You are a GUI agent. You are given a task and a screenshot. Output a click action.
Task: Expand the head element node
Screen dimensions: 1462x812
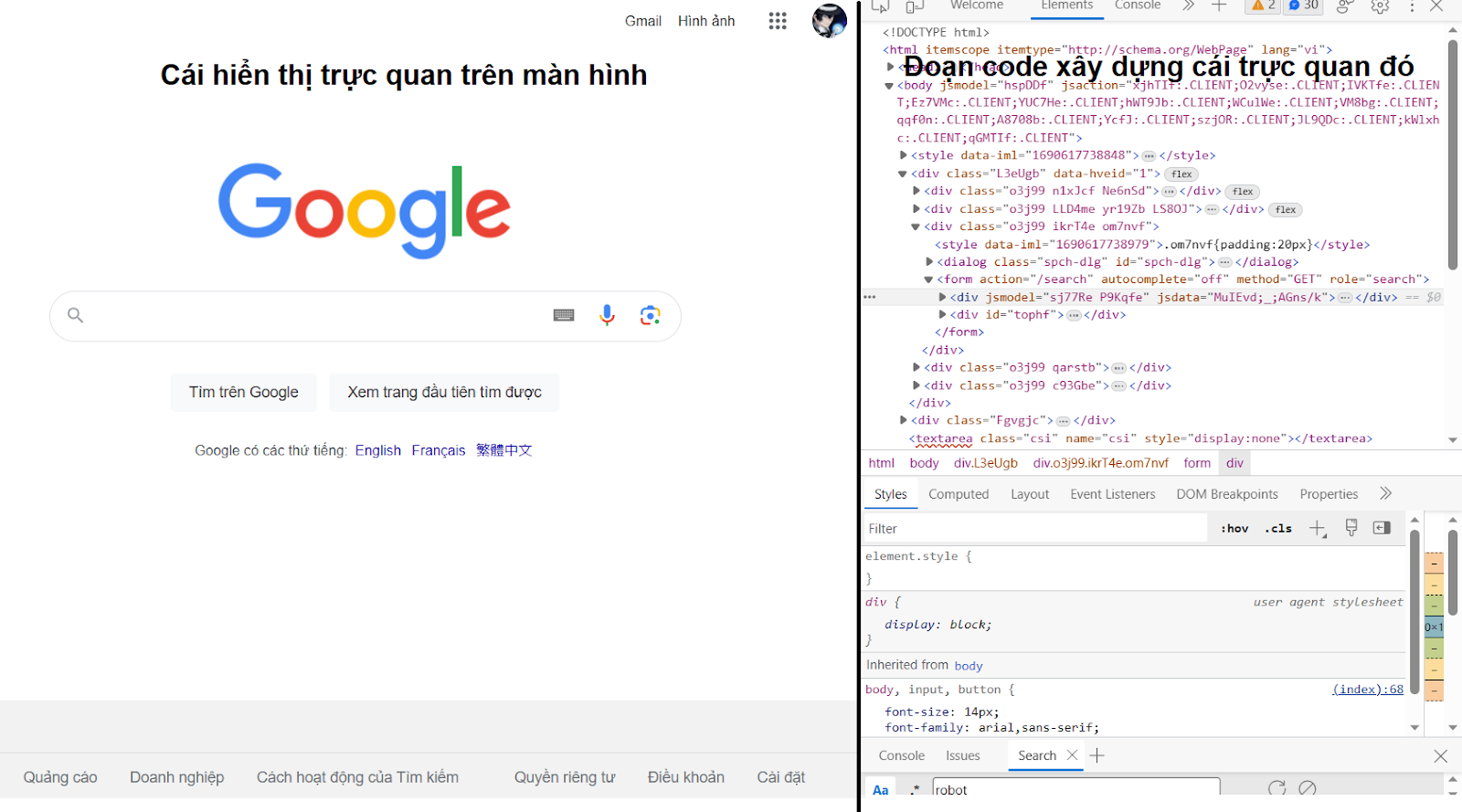click(890, 67)
